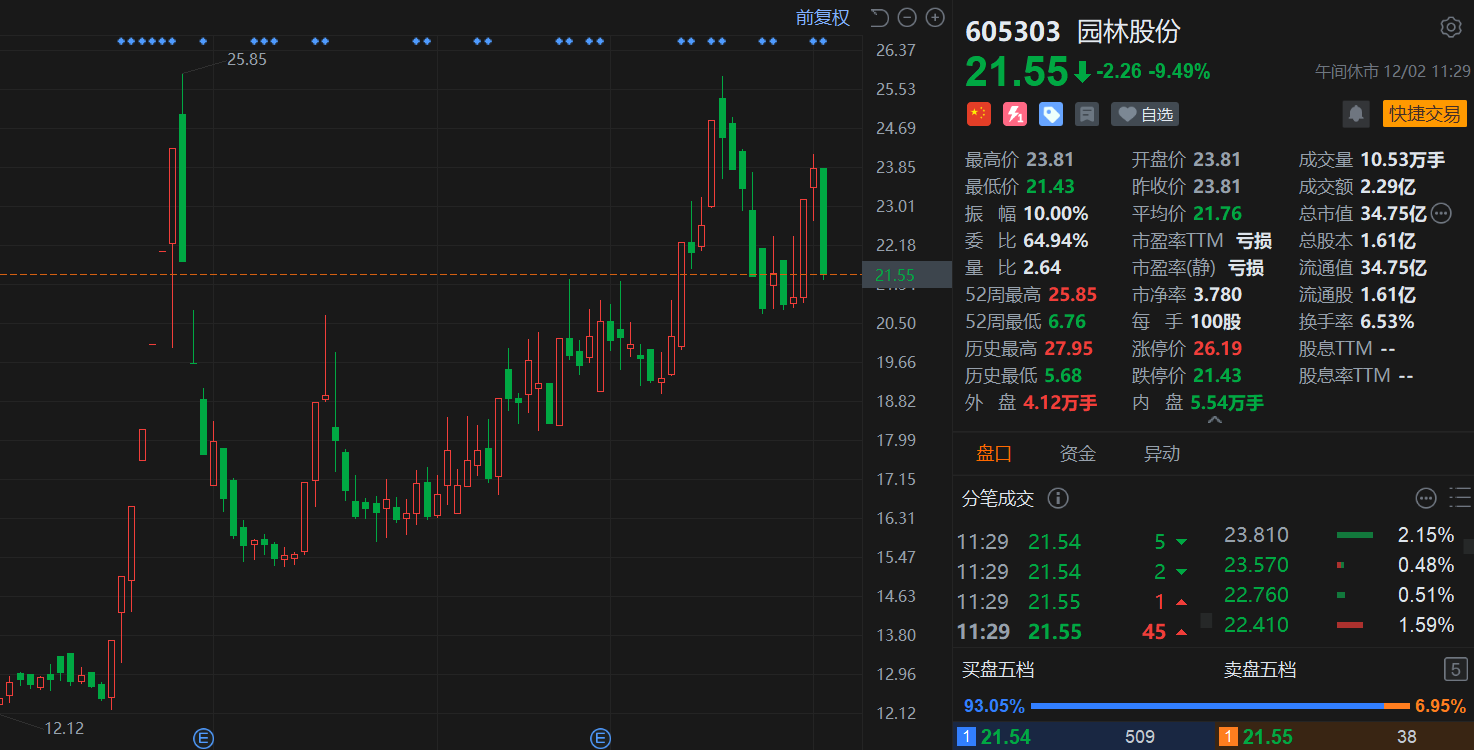The height and width of the screenshot is (750, 1474).
Task: Click the China flag market icon
Action: click(x=978, y=114)
